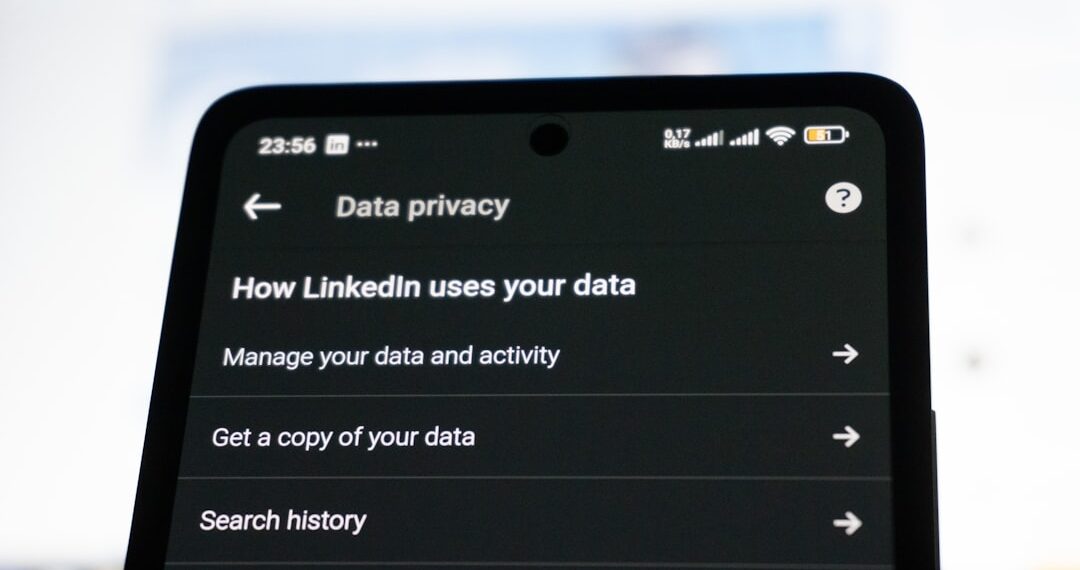The height and width of the screenshot is (570, 1080).
Task: Open arrow beside Search history
Action: (847, 523)
